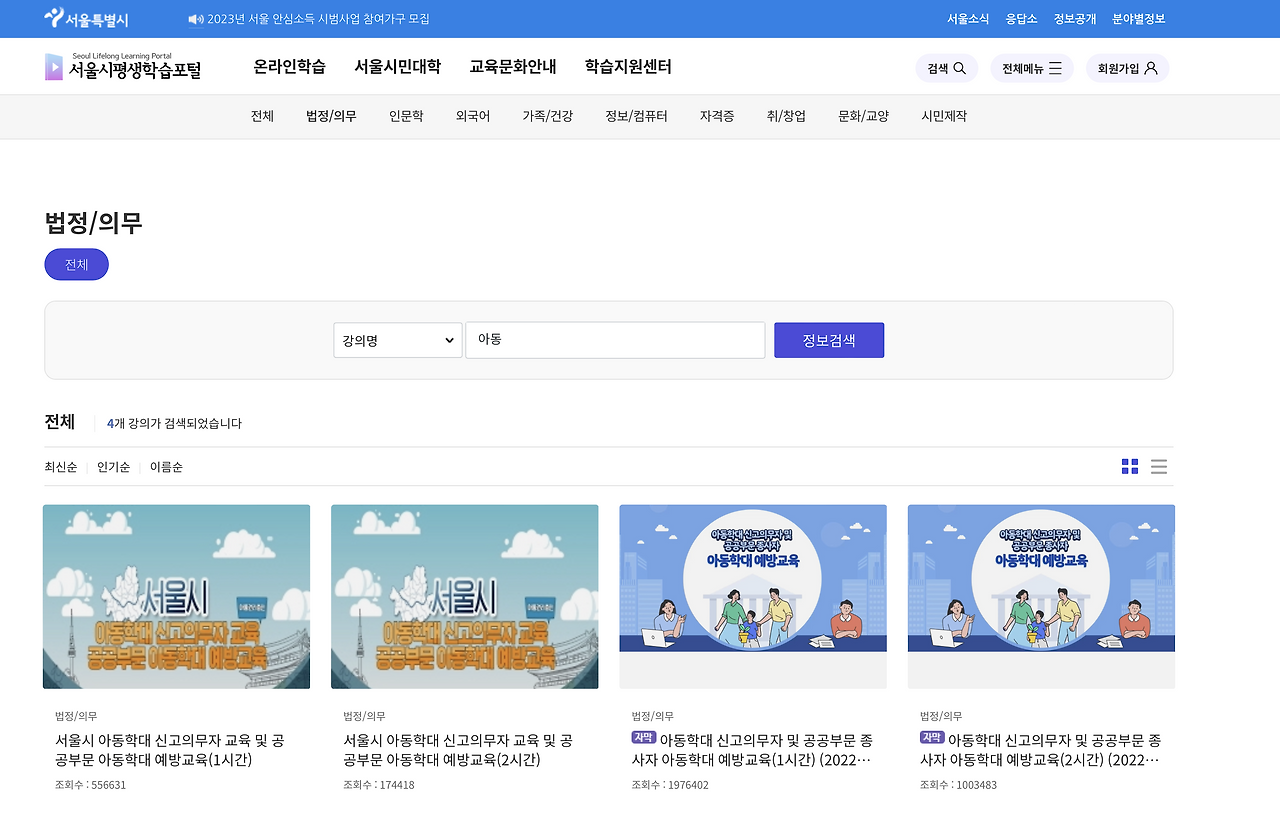The height and width of the screenshot is (823, 1280).
Task: Open the 정보공개 link in top bar
Action: click(x=1074, y=18)
